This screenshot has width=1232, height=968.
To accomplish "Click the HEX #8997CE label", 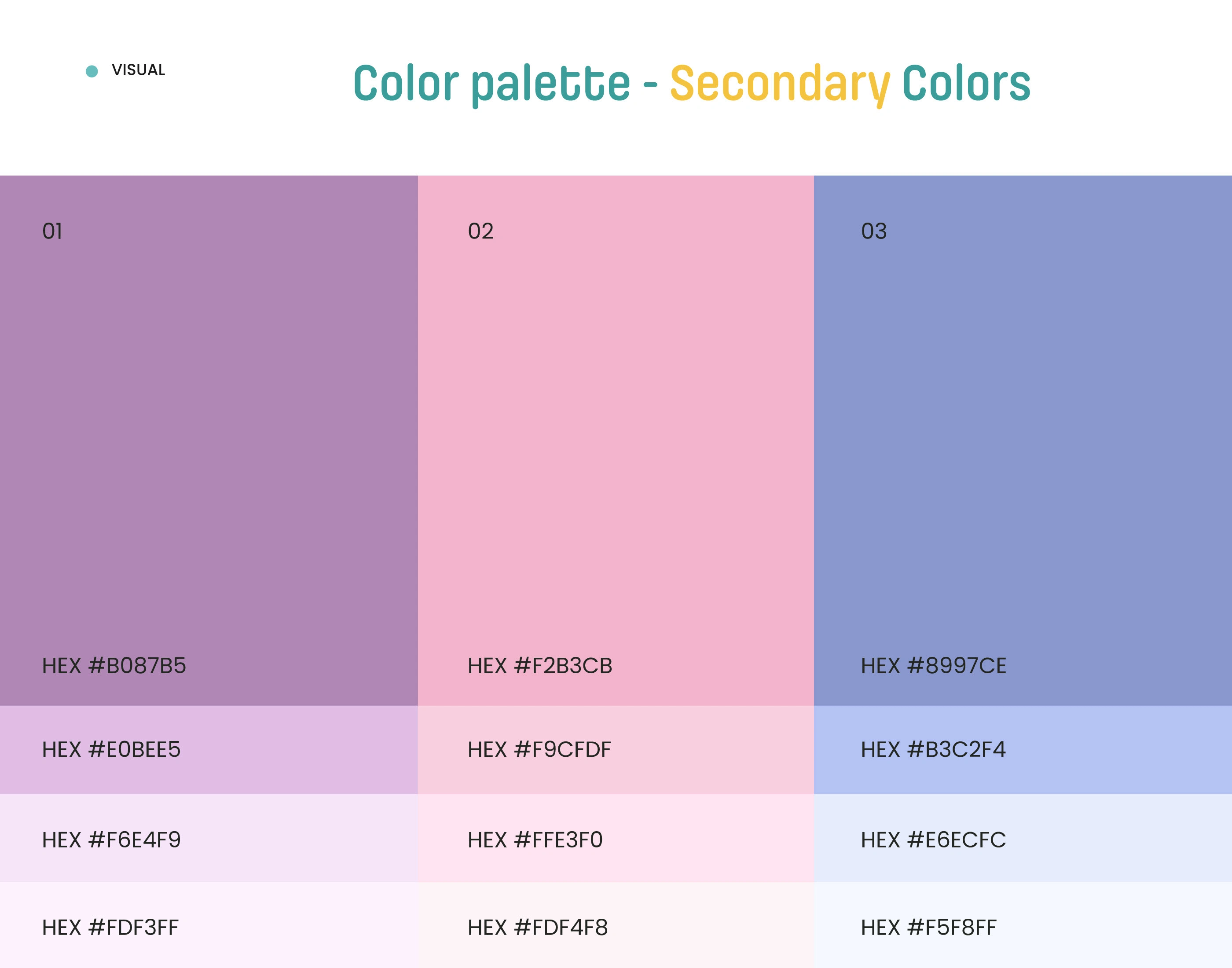I will (x=933, y=666).
